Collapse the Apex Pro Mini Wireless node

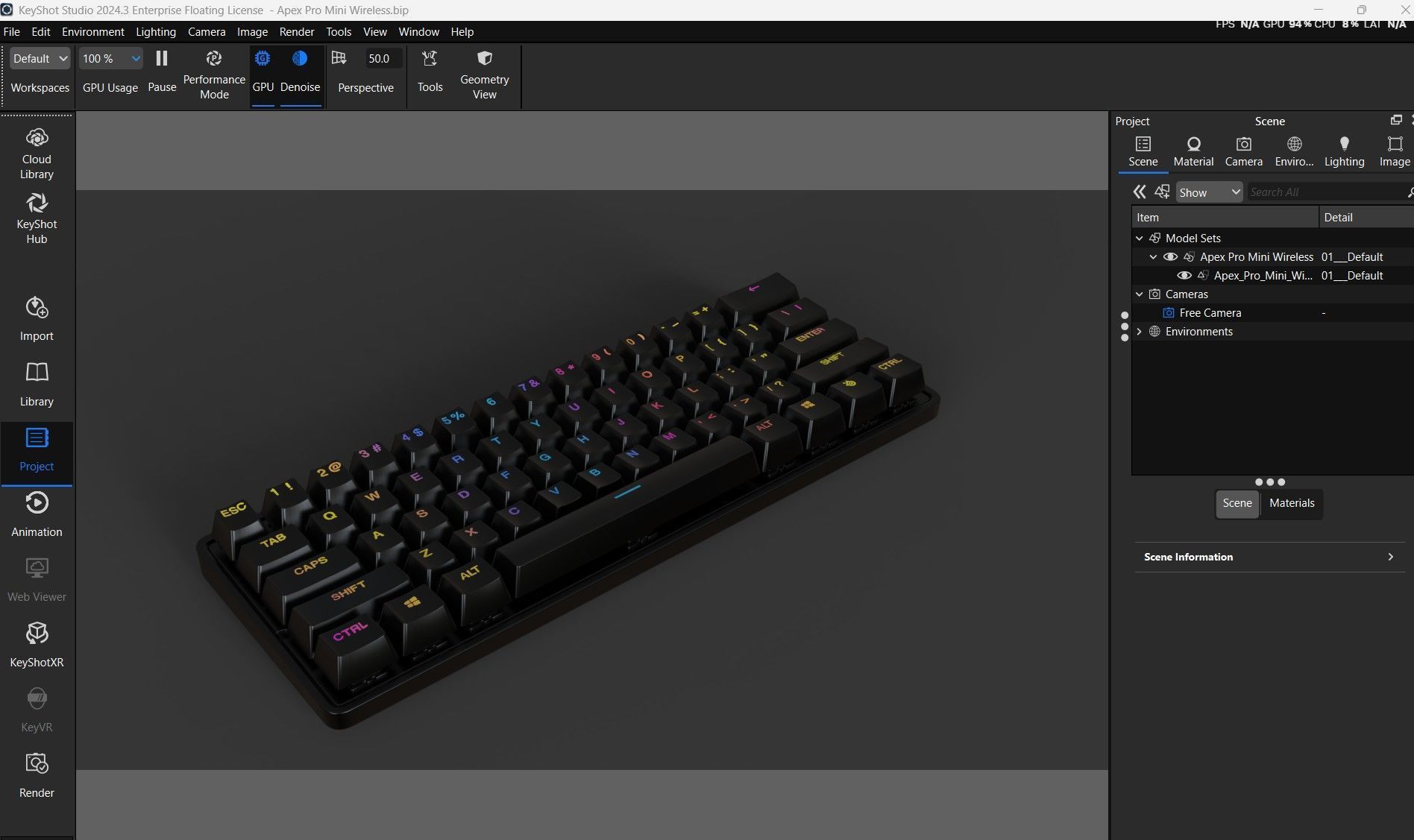[1153, 257]
